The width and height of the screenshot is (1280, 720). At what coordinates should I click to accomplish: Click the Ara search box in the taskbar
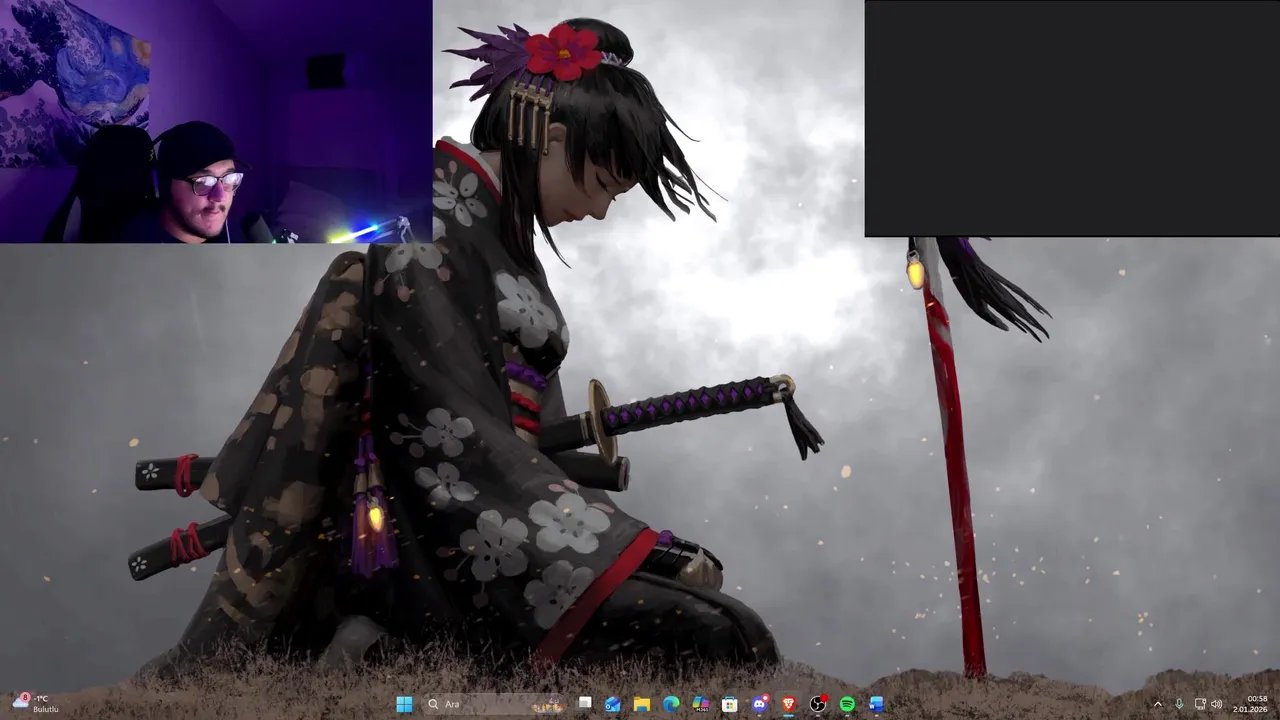(x=494, y=704)
